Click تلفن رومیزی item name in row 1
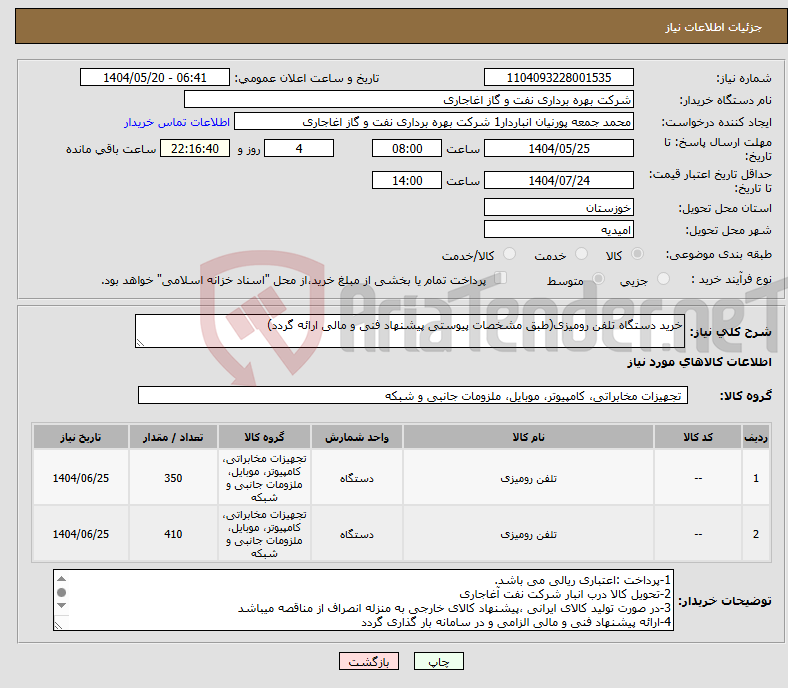Viewport: 788px width, 688px height. coord(528,478)
